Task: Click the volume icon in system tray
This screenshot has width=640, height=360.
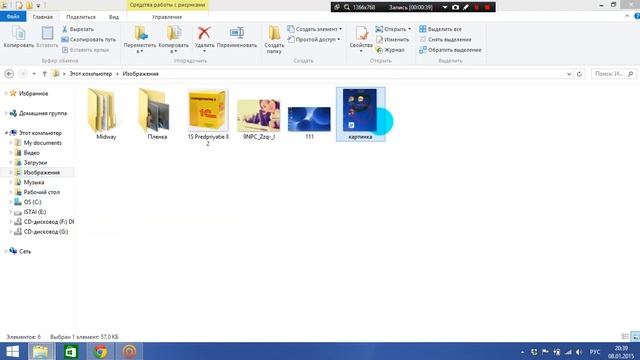Action: (579, 352)
